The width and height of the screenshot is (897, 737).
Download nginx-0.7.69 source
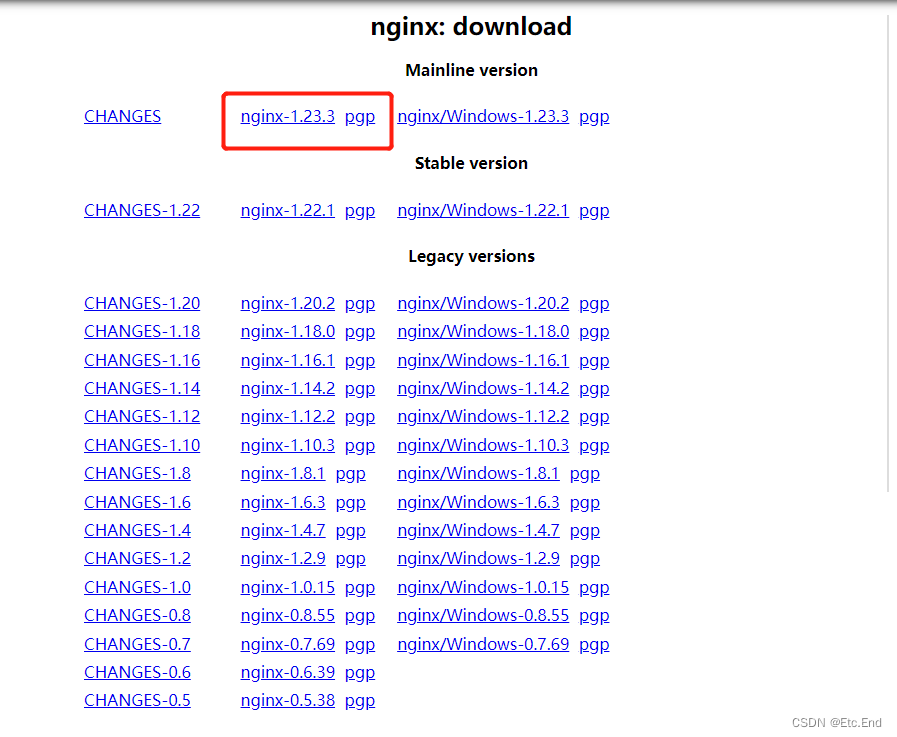point(288,644)
